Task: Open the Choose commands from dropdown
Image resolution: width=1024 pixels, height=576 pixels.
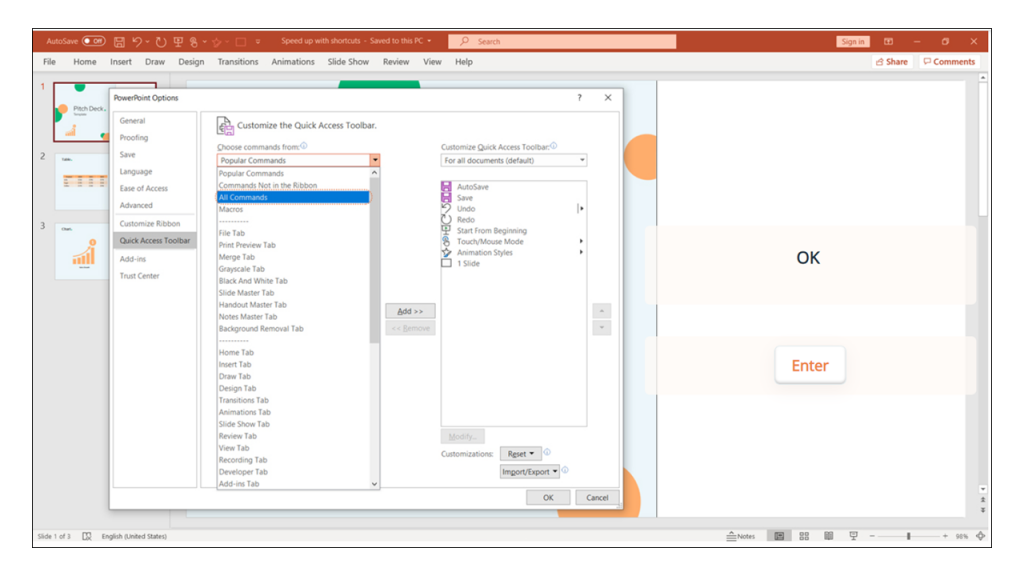Action: (375, 160)
